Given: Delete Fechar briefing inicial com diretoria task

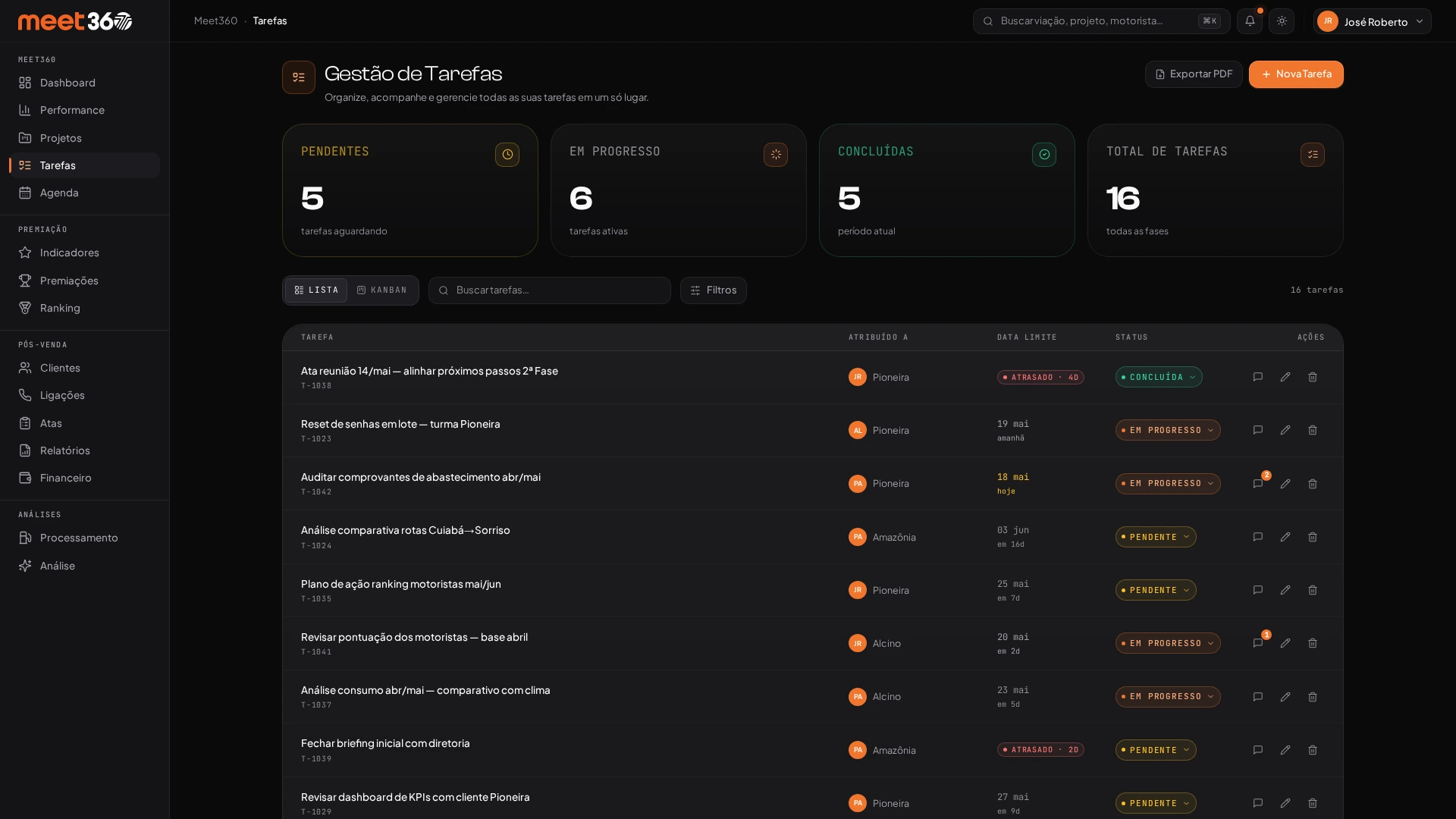Looking at the screenshot, I should point(1313,750).
